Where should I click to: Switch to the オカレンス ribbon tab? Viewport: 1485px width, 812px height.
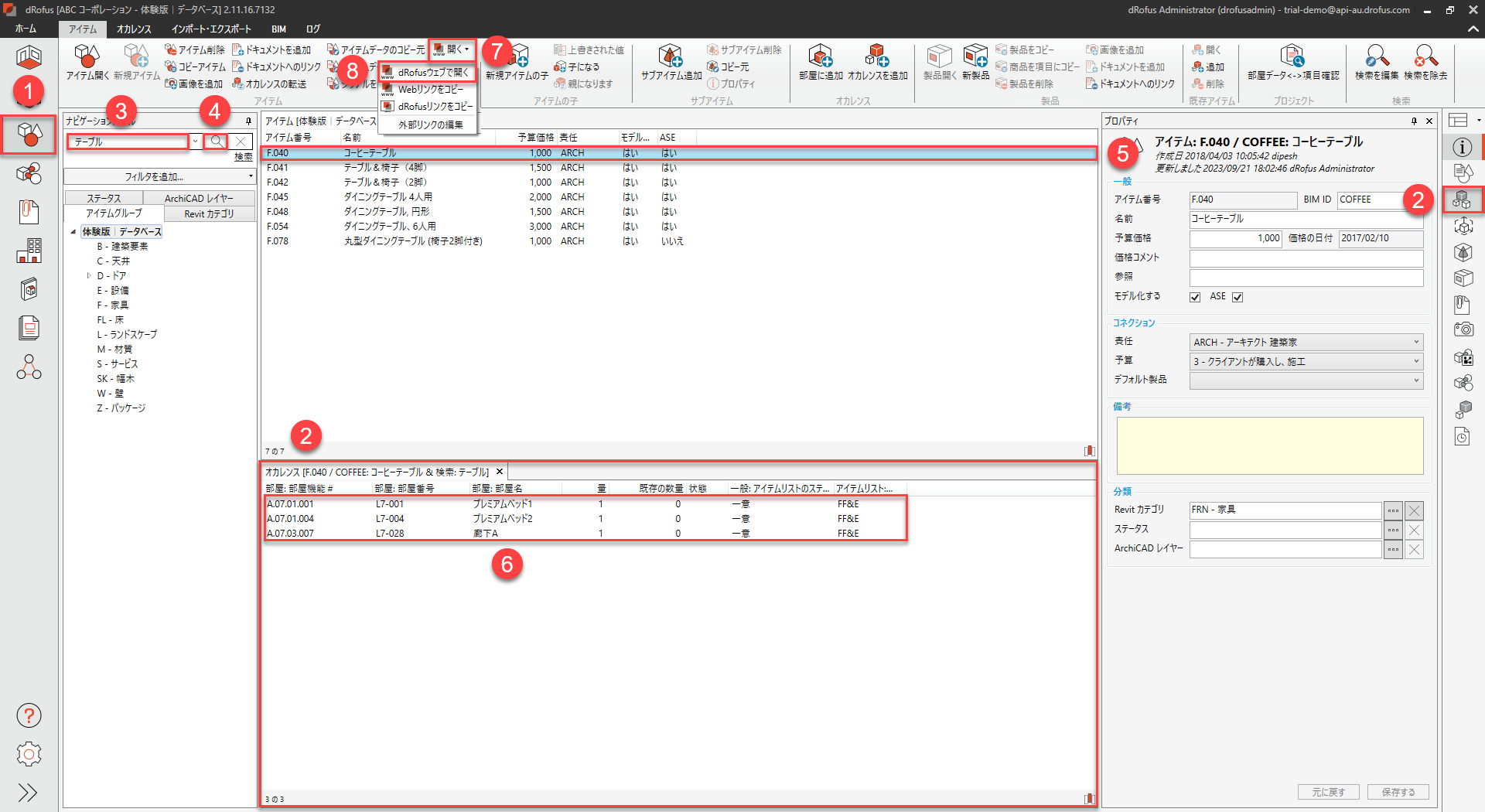pos(134,29)
